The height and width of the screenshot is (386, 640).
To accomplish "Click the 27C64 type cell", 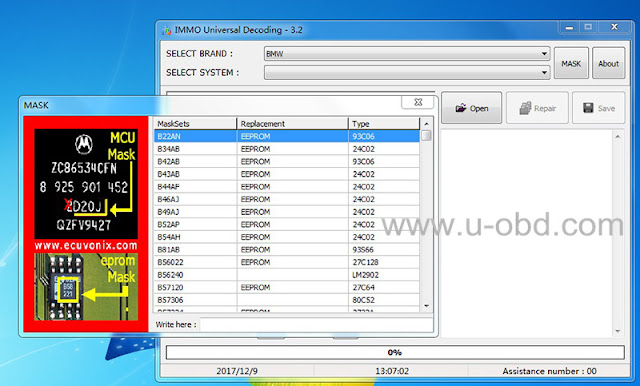I will tap(384, 288).
